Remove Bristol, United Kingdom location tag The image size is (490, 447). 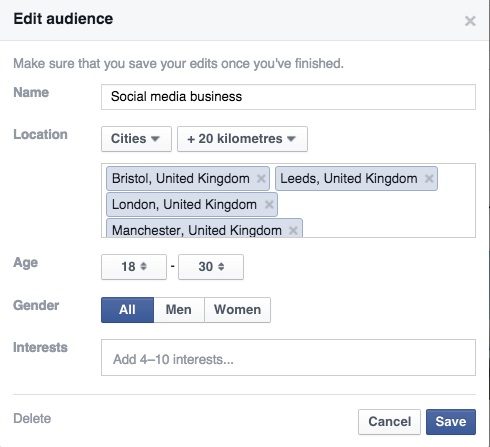point(261,179)
